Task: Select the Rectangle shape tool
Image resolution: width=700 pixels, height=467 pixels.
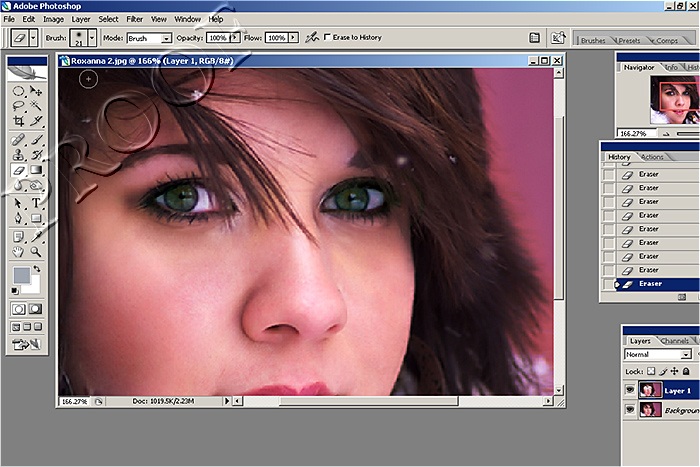Action: 36,218
